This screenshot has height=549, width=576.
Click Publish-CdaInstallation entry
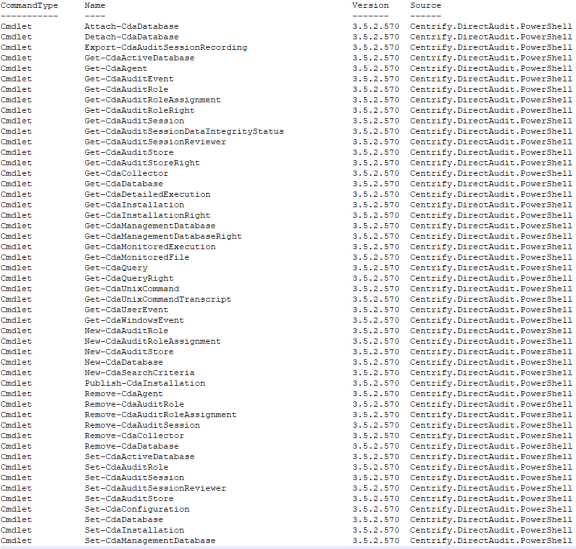coord(145,383)
